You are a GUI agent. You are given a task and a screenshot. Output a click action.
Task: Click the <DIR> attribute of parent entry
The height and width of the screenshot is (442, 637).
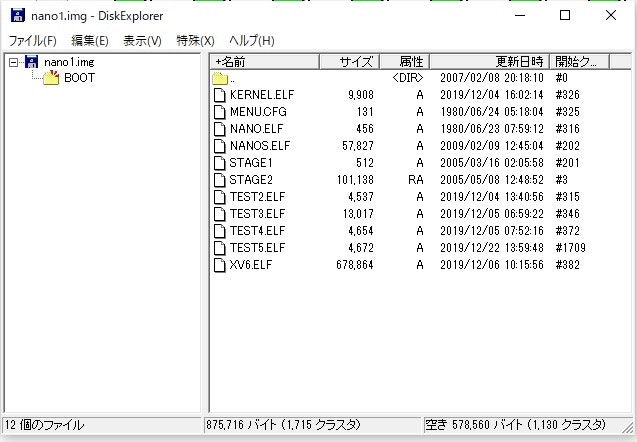[407, 78]
